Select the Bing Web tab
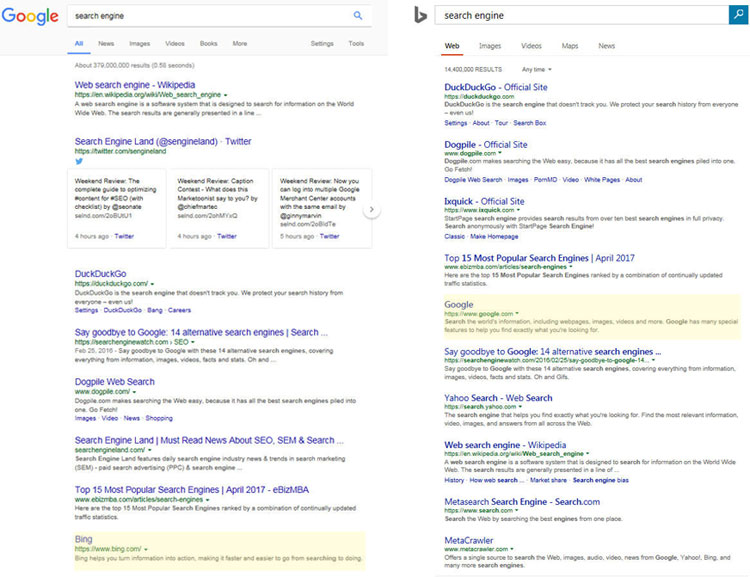Image resolution: width=750 pixels, height=577 pixels. [x=452, y=46]
